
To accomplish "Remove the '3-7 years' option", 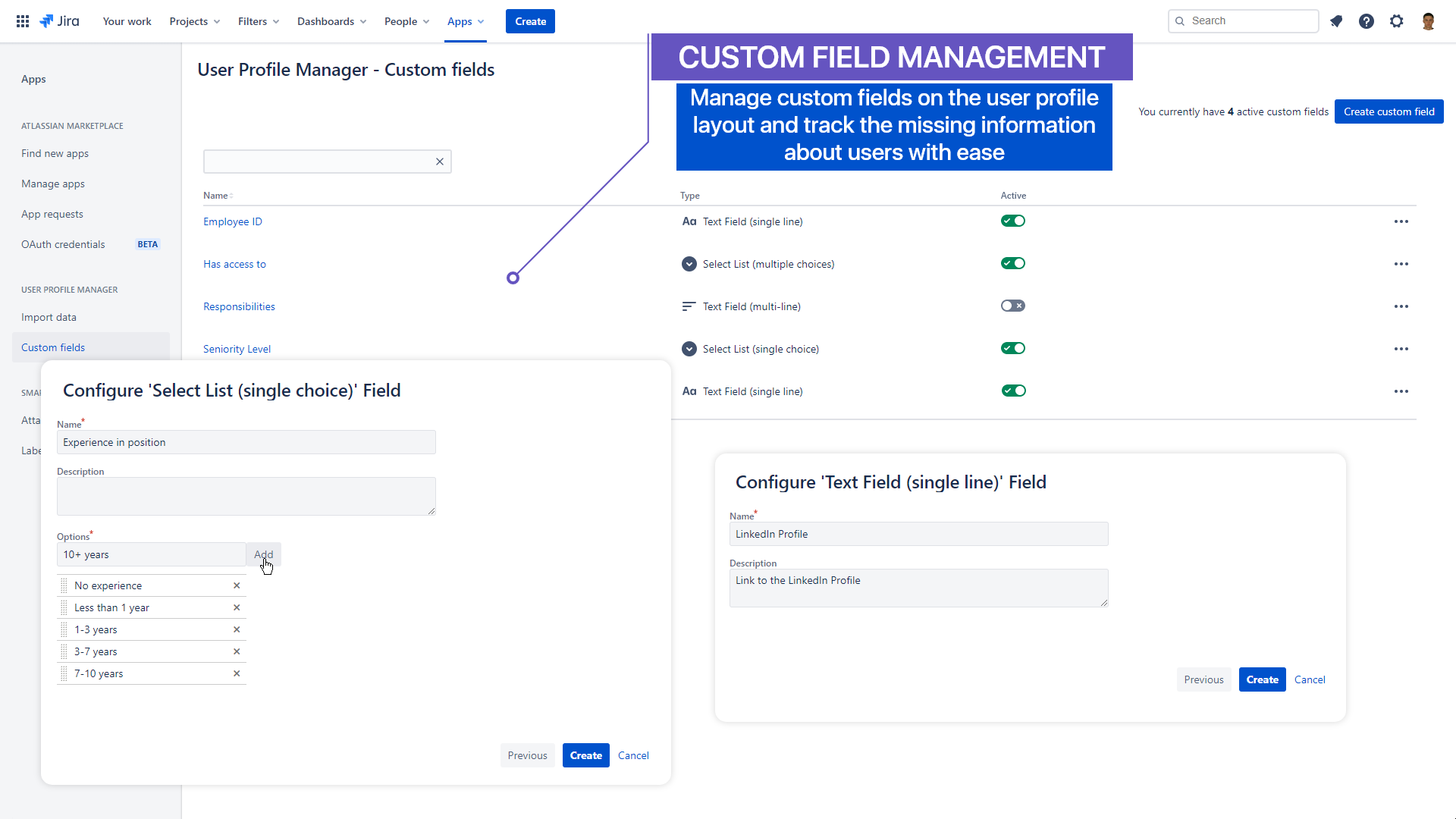I will 237,651.
